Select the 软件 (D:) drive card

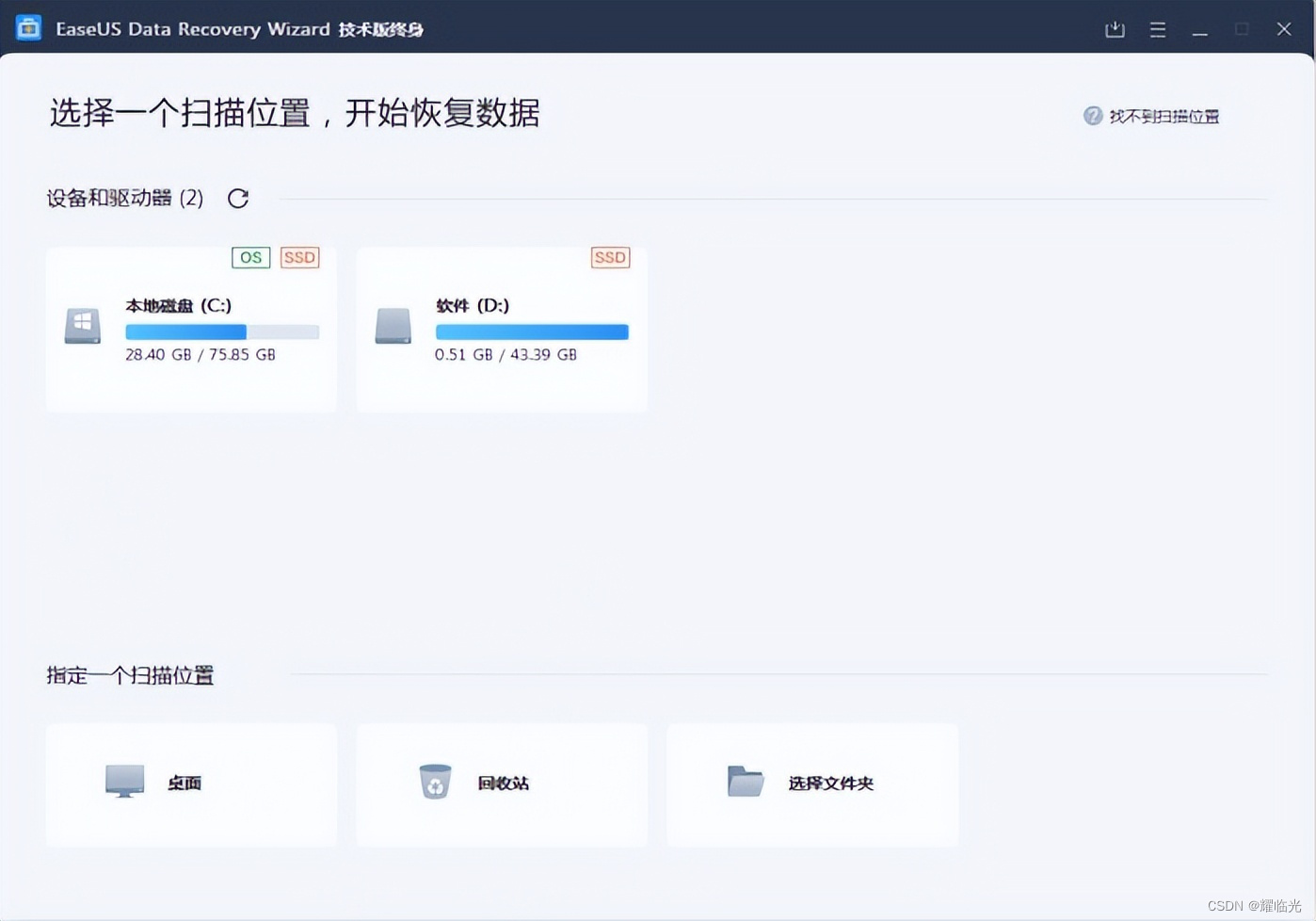[501, 330]
